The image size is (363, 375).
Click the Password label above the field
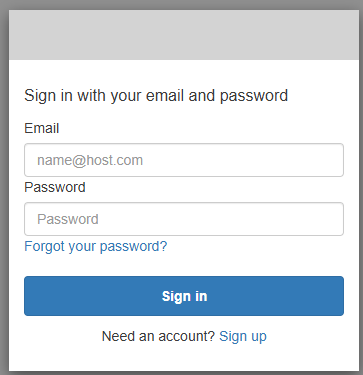(x=55, y=187)
